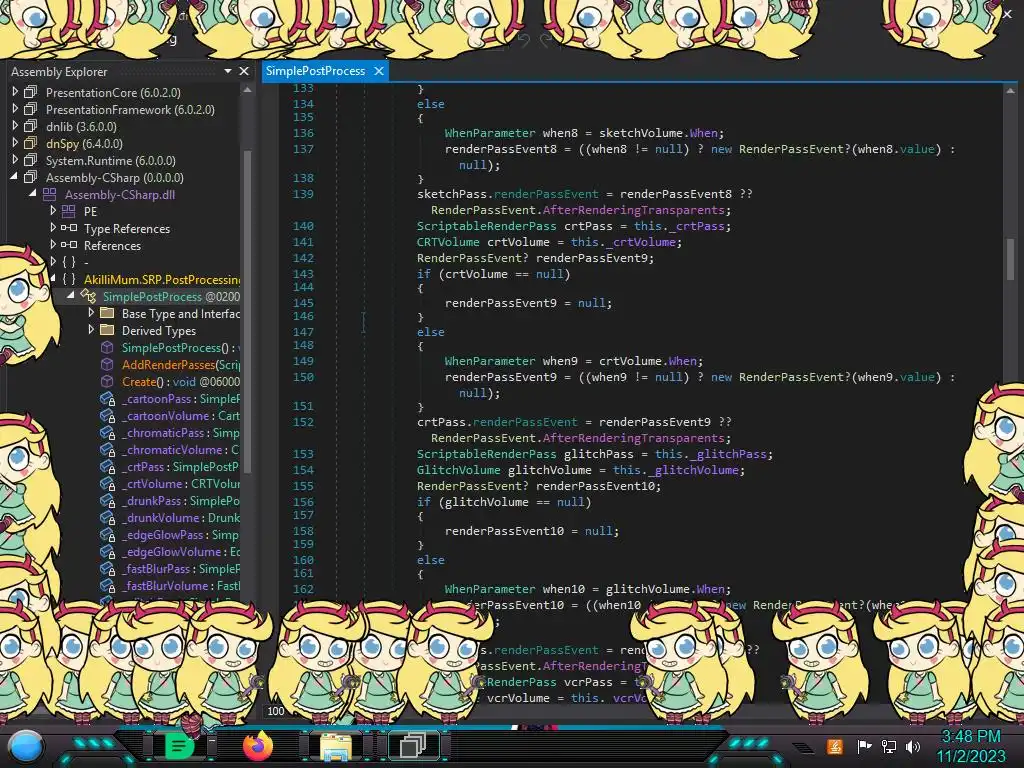Click the Base Type and Interfaces folder icon
The width and height of the screenshot is (1024, 768).
pos(107,313)
